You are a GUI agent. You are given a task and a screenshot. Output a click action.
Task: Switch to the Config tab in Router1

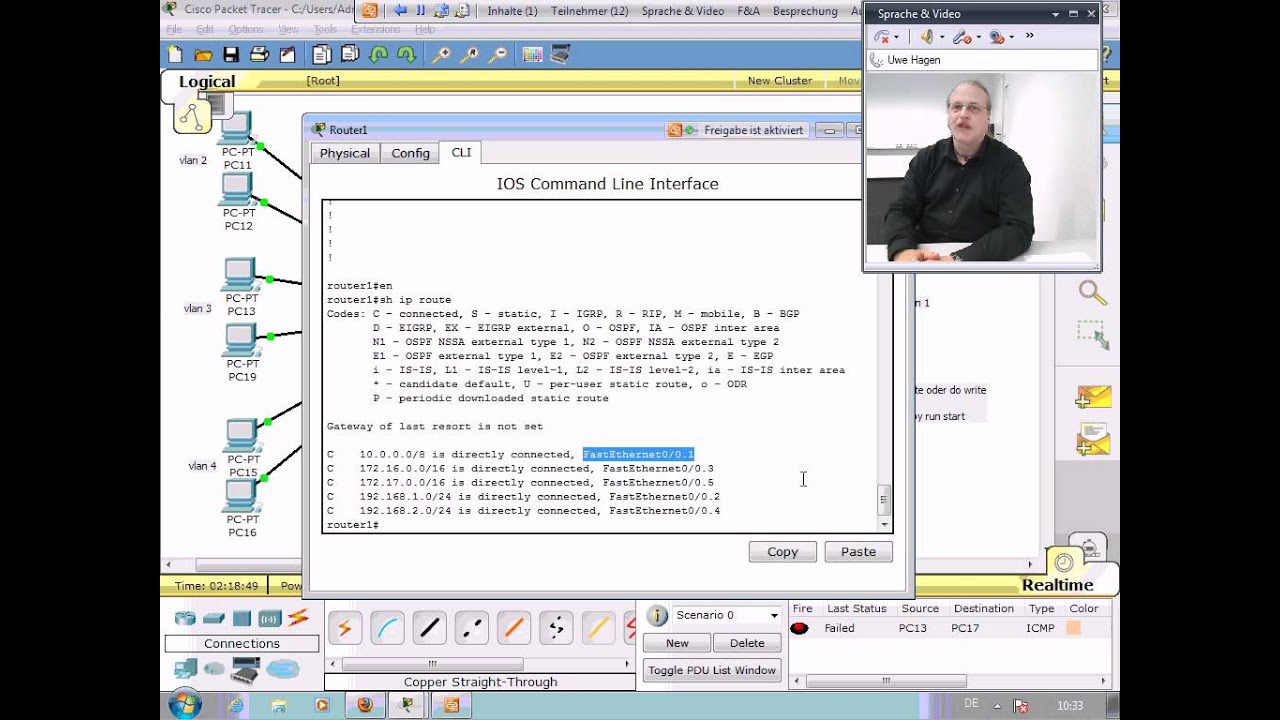pyautogui.click(x=410, y=153)
